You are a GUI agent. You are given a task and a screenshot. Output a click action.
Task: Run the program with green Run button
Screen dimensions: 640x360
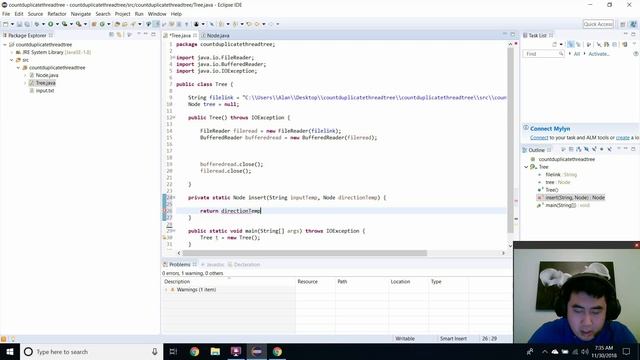[x=51, y=24]
